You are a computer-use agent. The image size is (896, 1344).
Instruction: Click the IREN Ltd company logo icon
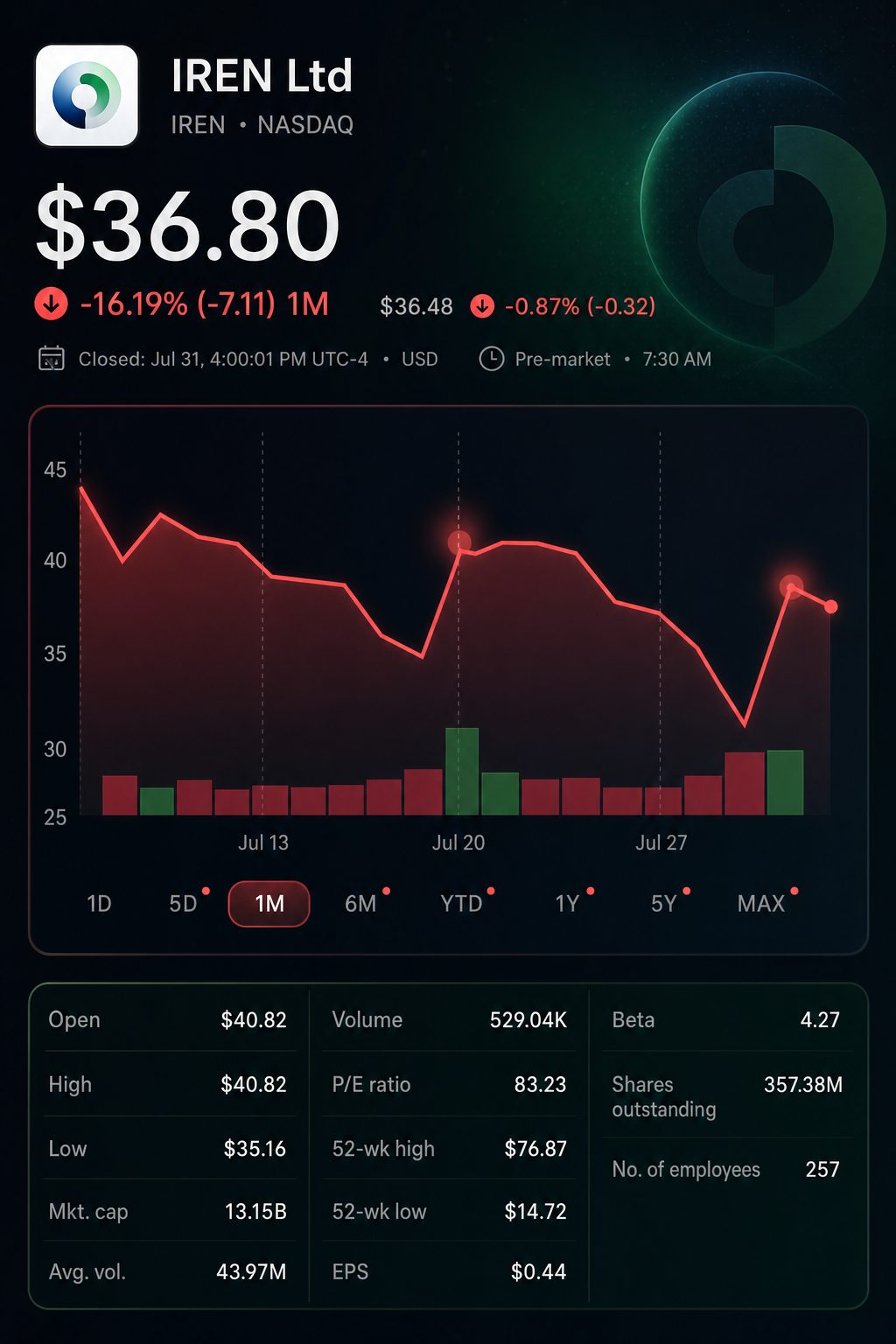click(x=87, y=95)
